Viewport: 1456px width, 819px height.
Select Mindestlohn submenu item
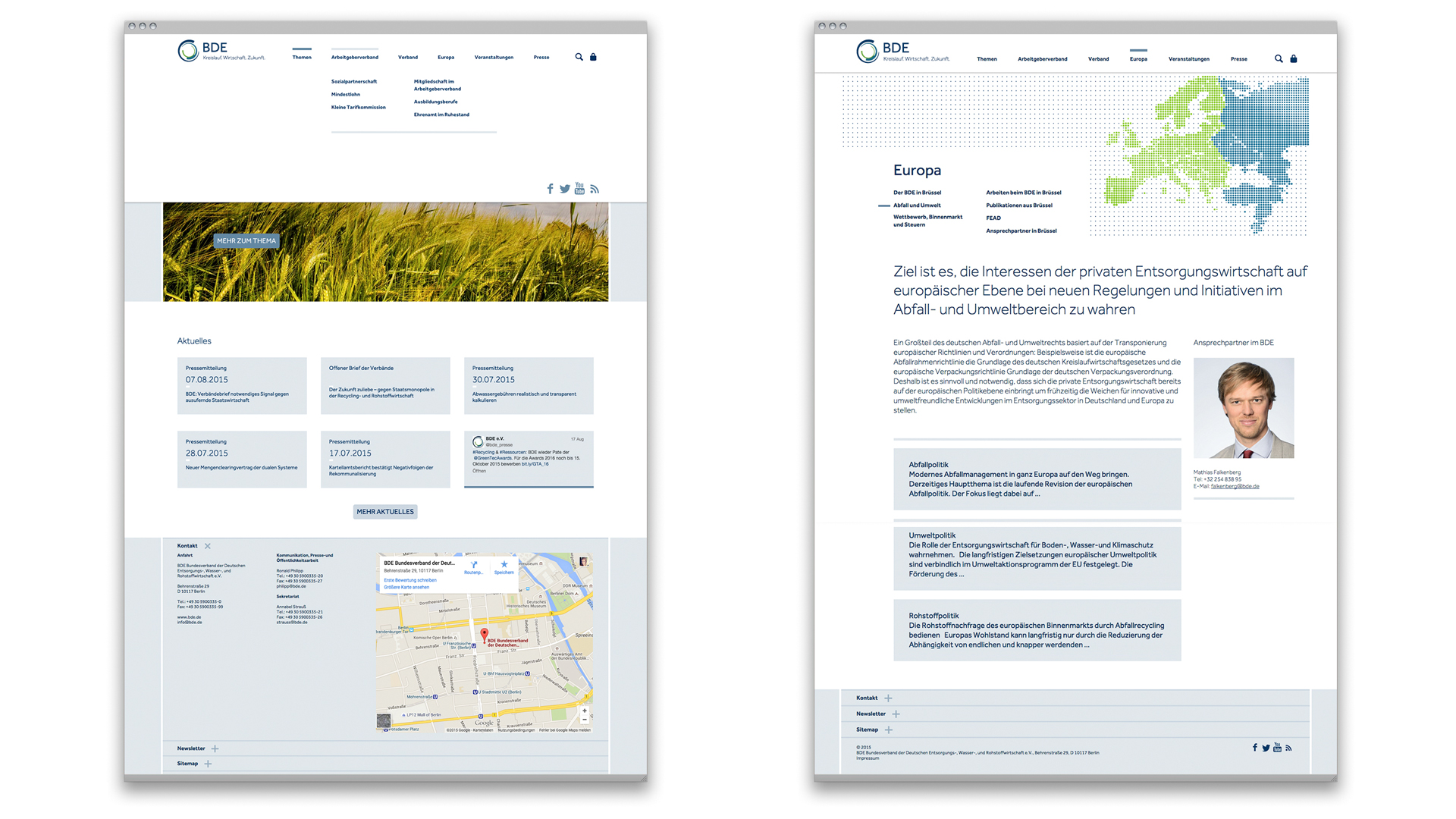pos(346,94)
